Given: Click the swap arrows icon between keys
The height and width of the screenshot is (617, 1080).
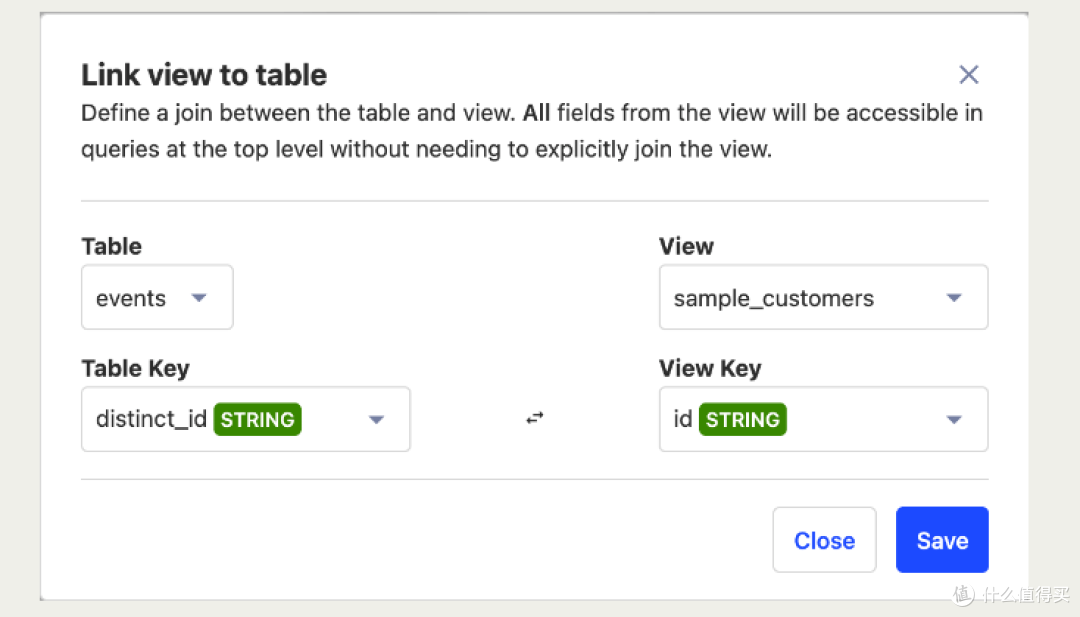Looking at the screenshot, I should [x=535, y=419].
